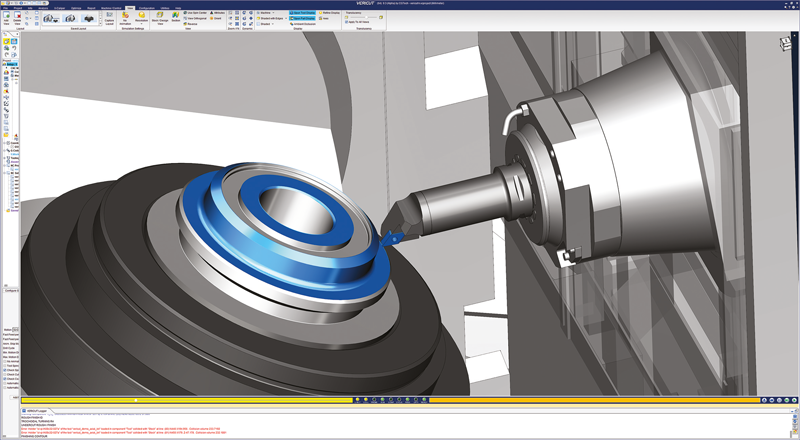
Task: Click the Attributes icon
Action: (x=217, y=12)
